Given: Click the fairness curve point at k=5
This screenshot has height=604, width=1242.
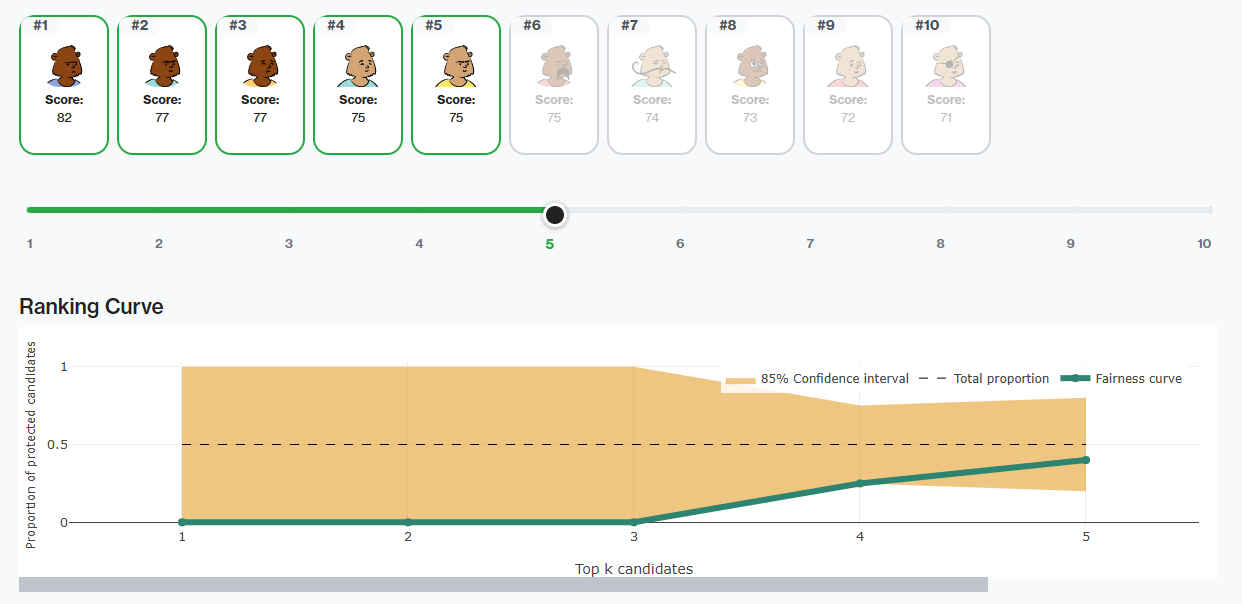Looking at the screenshot, I should 1086,460.
